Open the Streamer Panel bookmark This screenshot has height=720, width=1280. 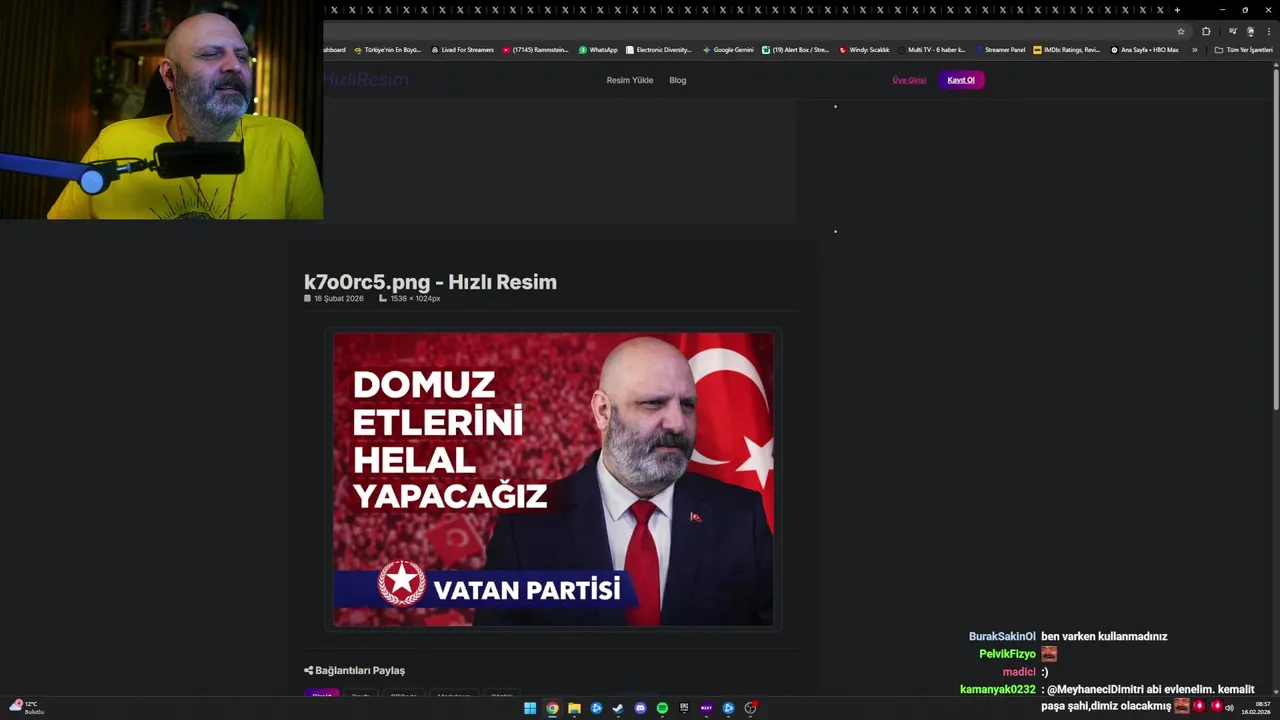click(999, 49)
